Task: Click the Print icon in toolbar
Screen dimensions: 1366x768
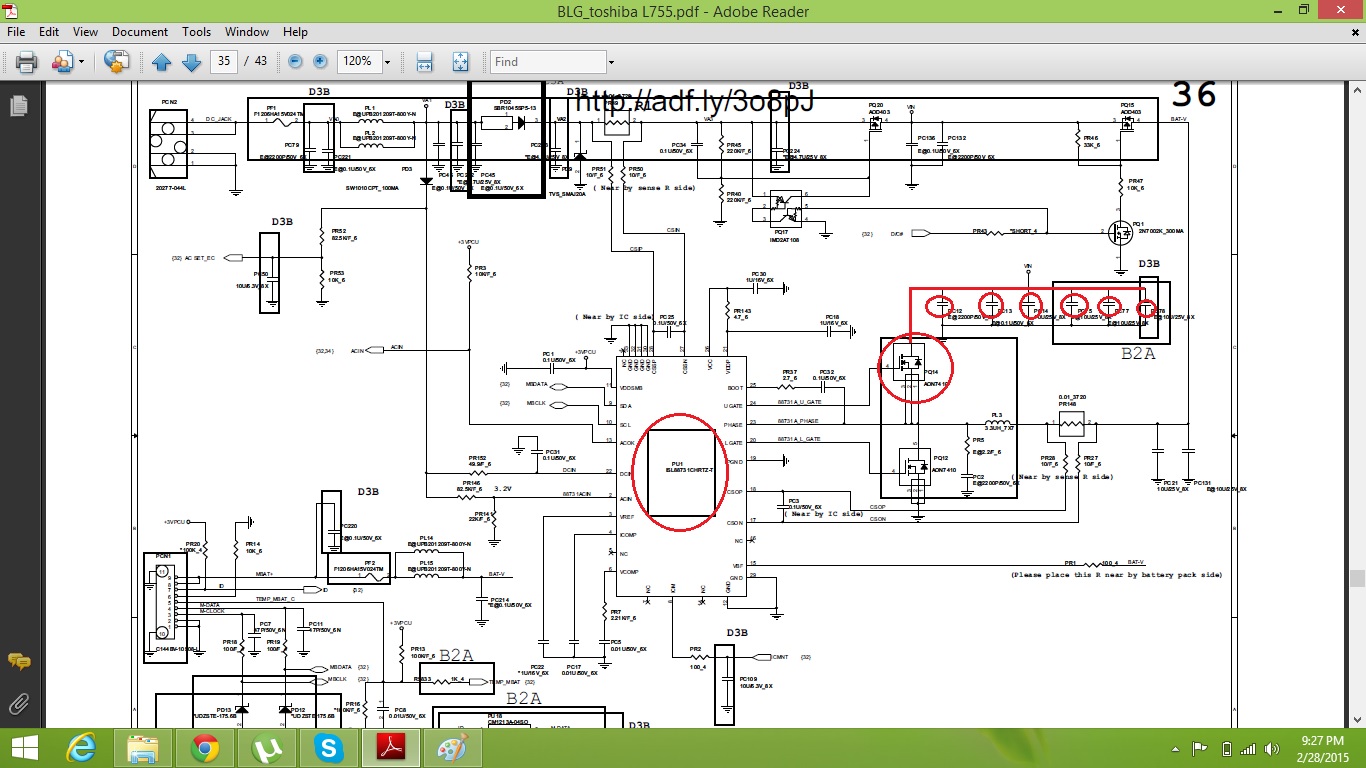Action: (x=26, y=62)
